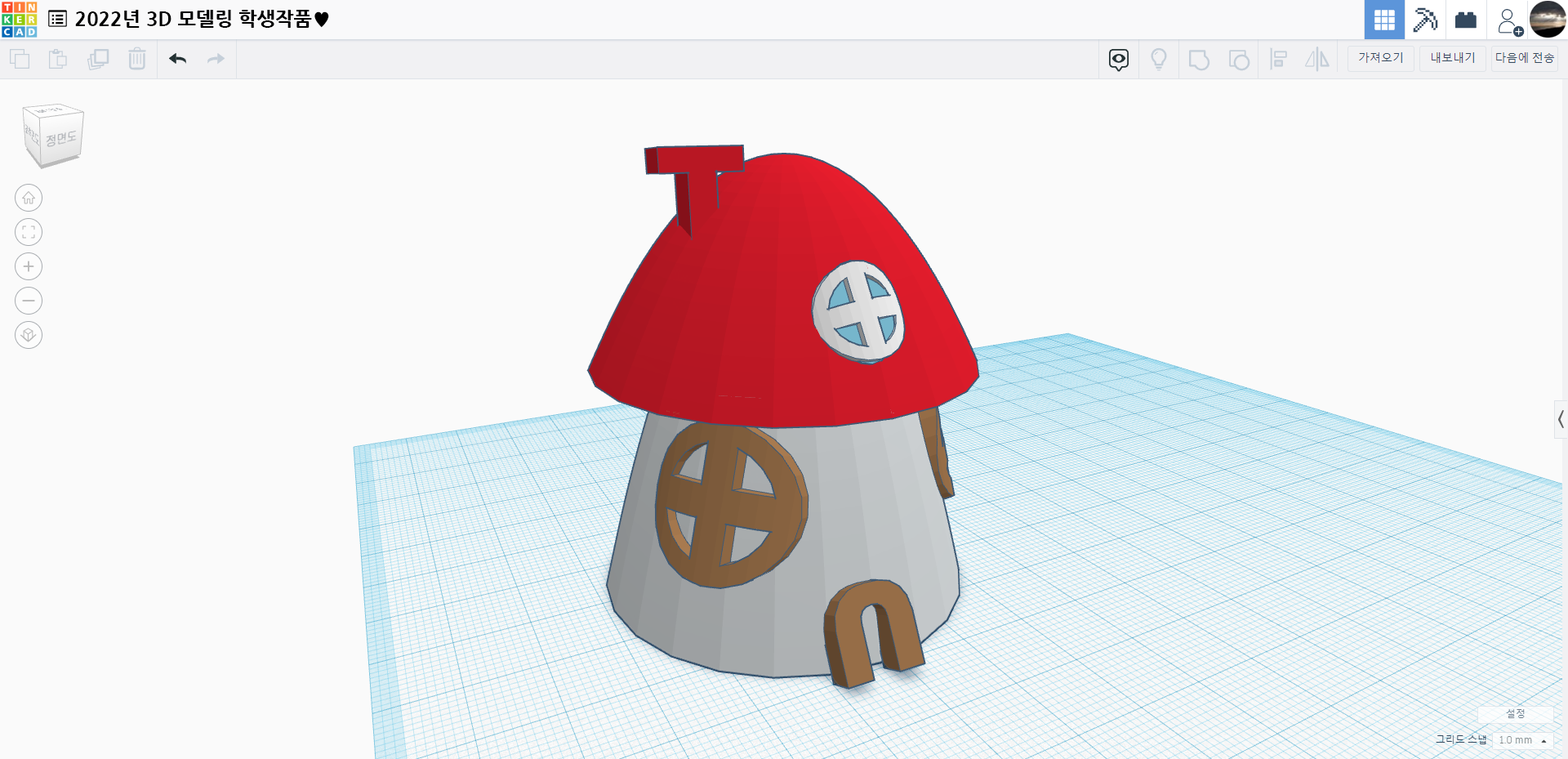Zoom in with plus button

point(29,266)
